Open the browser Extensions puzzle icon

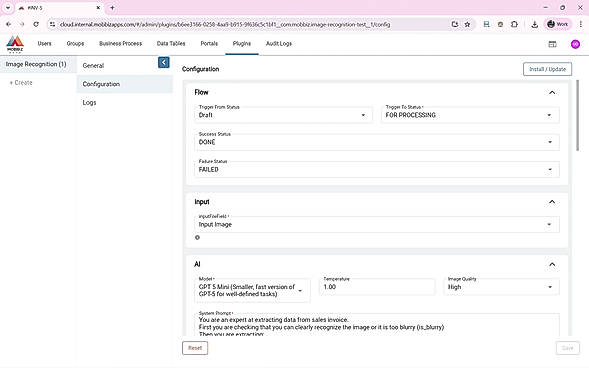pyautogui.click(x=514, y=24)
